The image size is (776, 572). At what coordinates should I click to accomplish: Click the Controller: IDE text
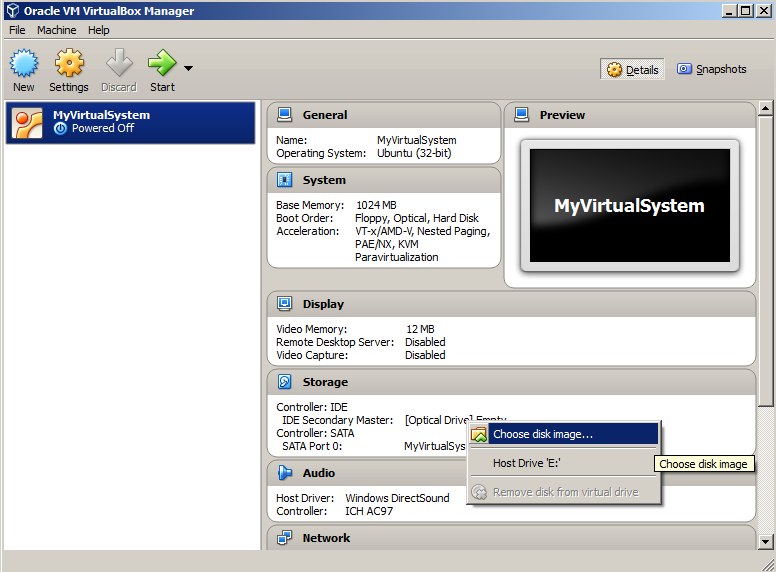[x=312, y=407]
